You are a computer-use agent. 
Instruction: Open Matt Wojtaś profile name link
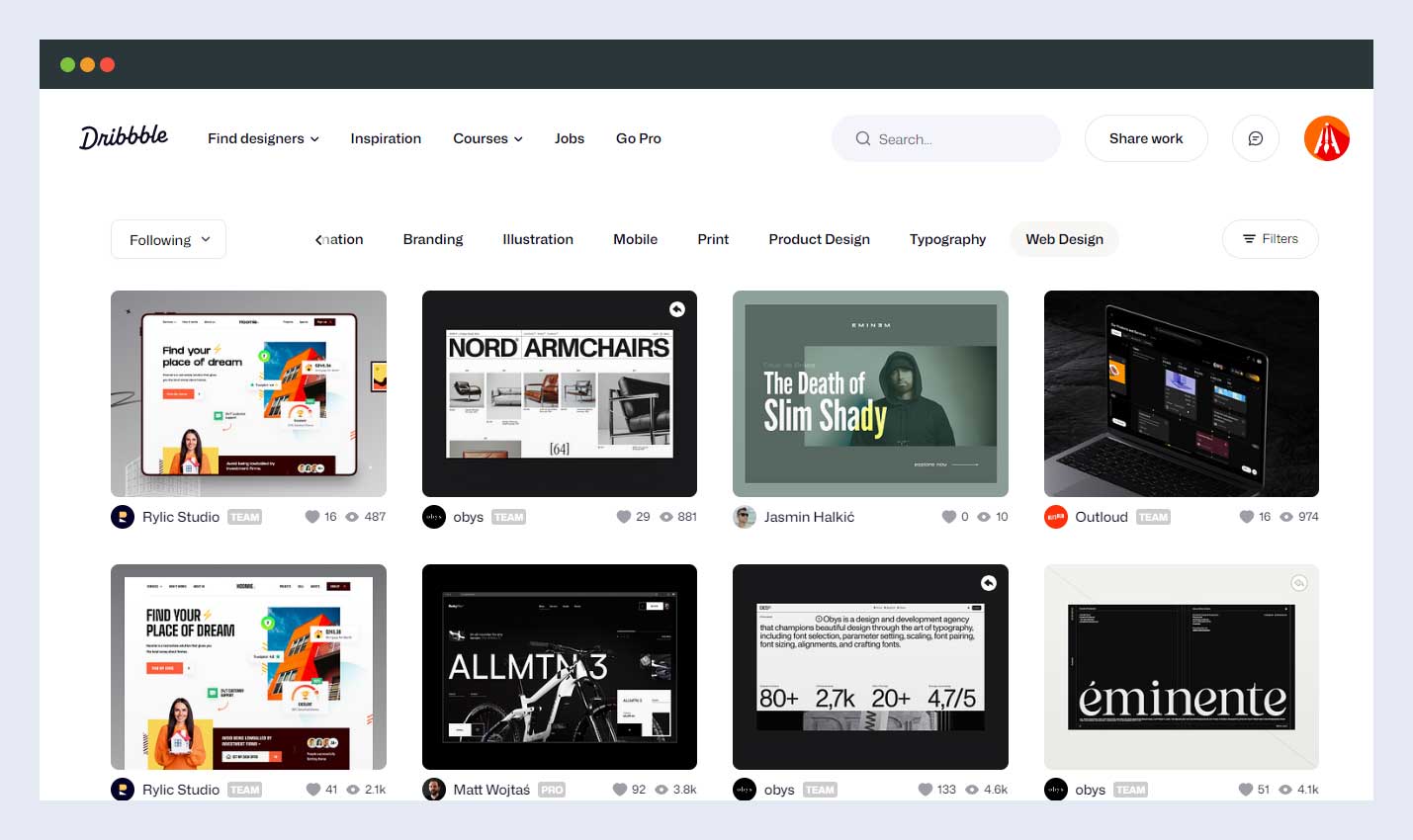click(x=491, y=790)
